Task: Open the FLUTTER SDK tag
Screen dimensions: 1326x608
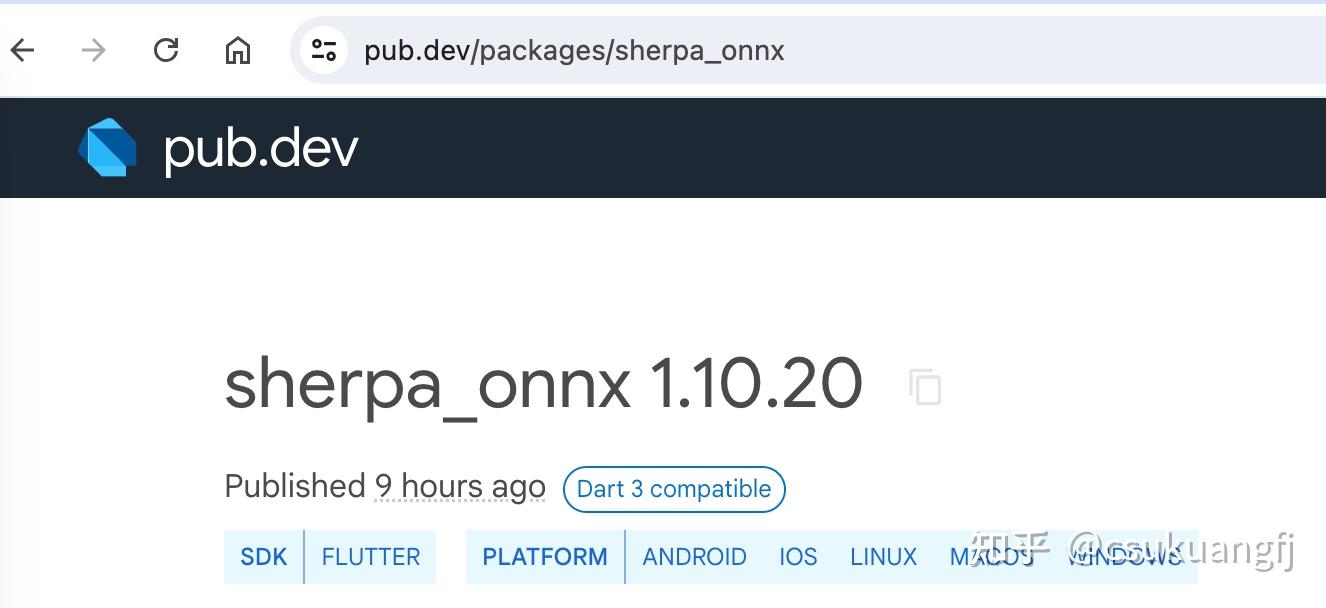Action: click(371, 557)
